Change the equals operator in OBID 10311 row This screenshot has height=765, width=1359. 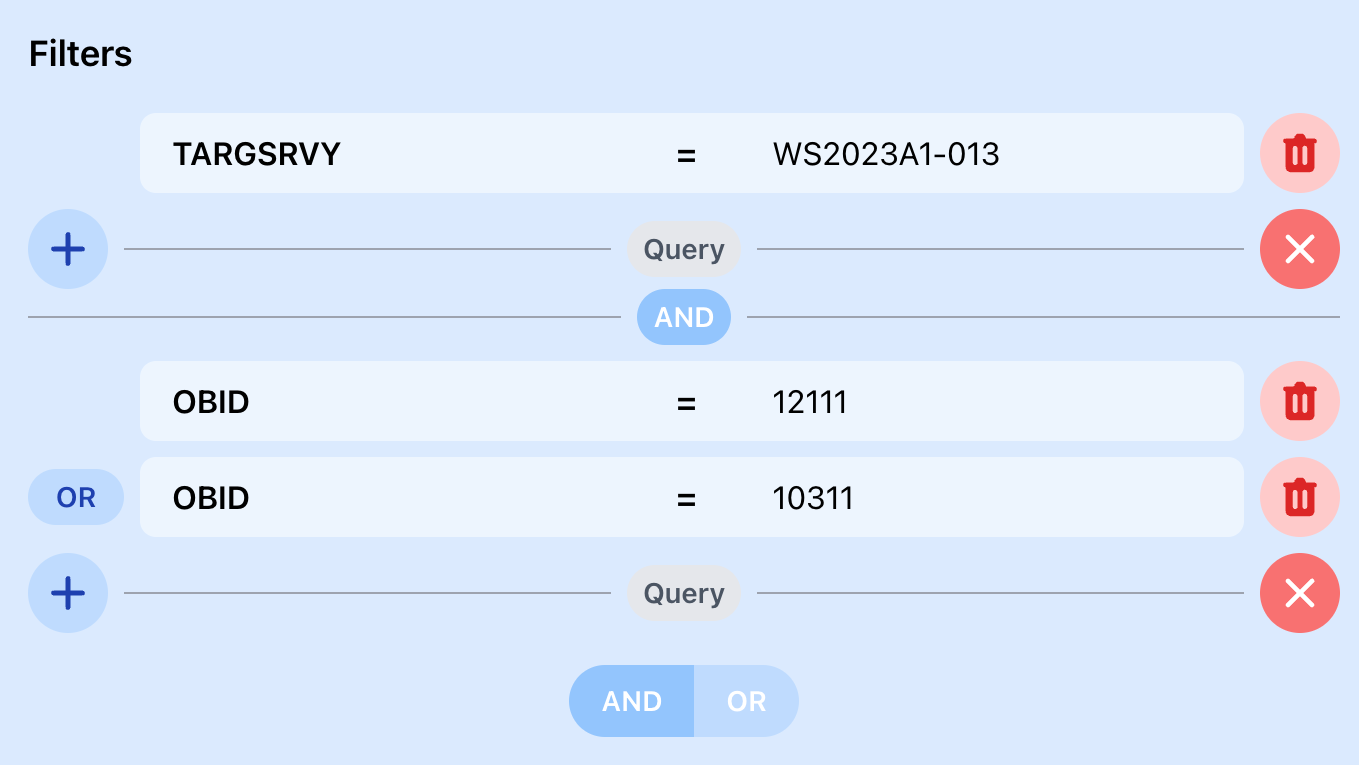tap(686, 499)
